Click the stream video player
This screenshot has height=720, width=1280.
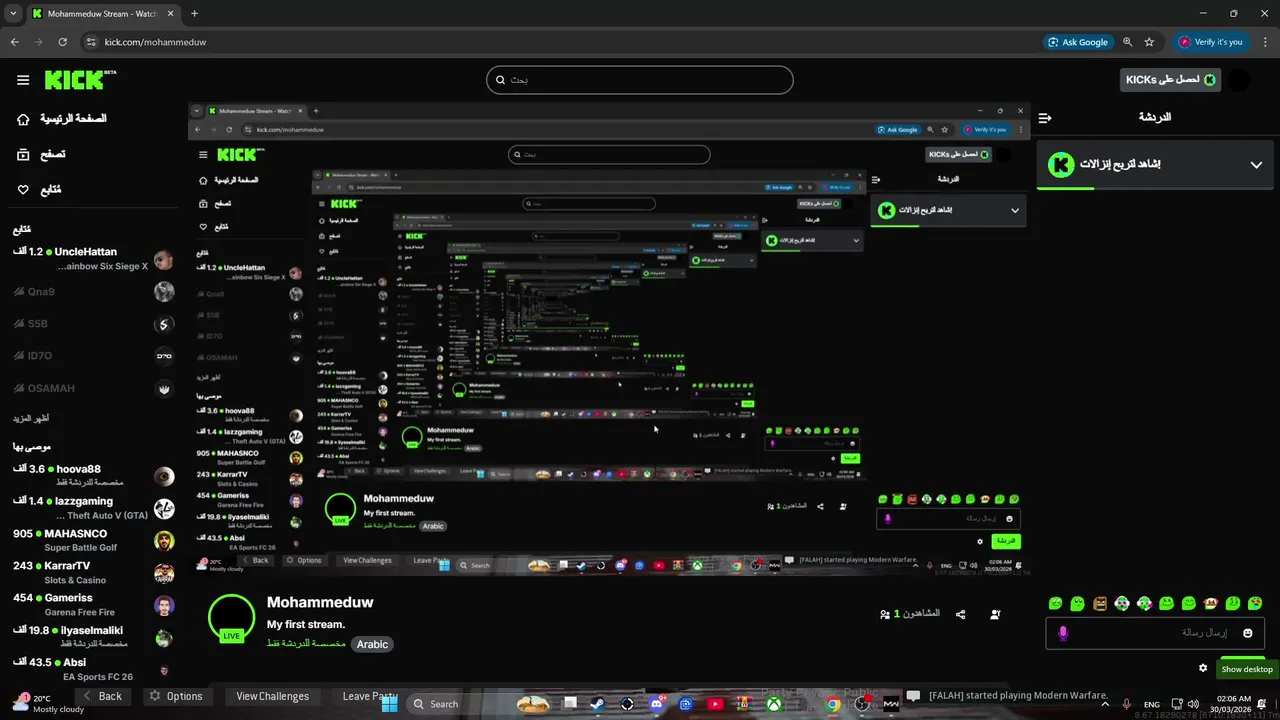pyautogui.click(x=609, y=338)
